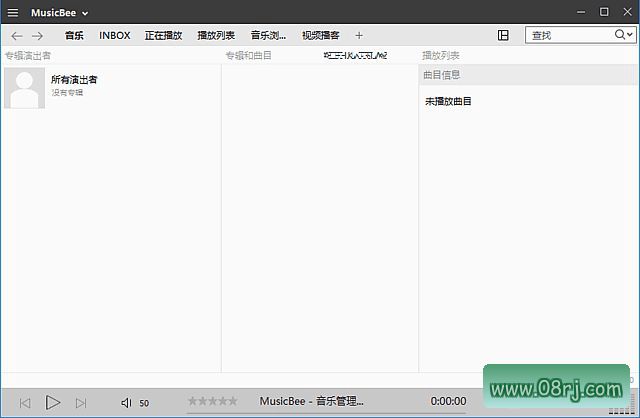The image size is (640, 418).
Task: Close the MusicBee window
Action: pyautogui.click(x=627, y=12)
